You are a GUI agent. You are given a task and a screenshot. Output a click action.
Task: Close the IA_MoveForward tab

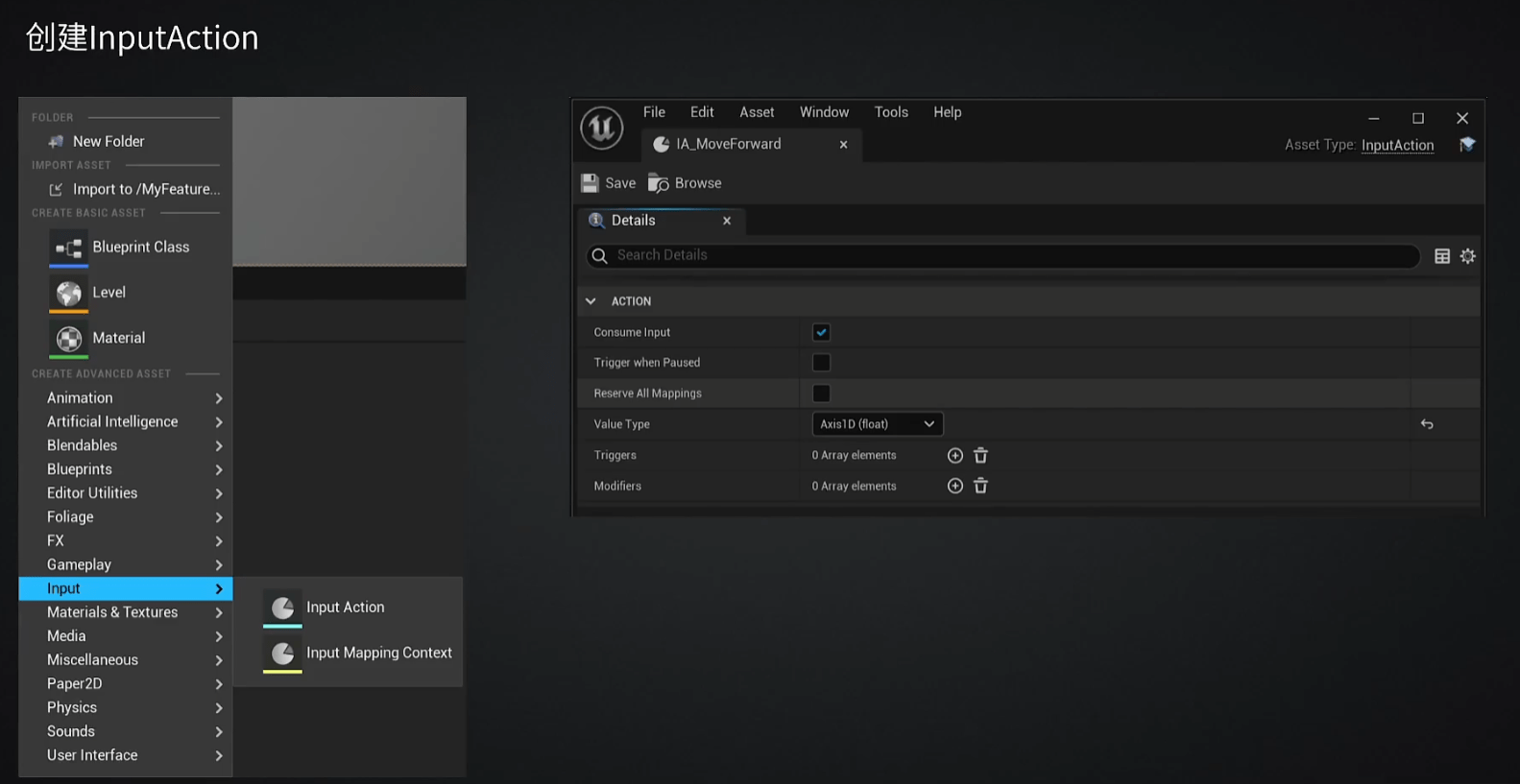(843, 145)
